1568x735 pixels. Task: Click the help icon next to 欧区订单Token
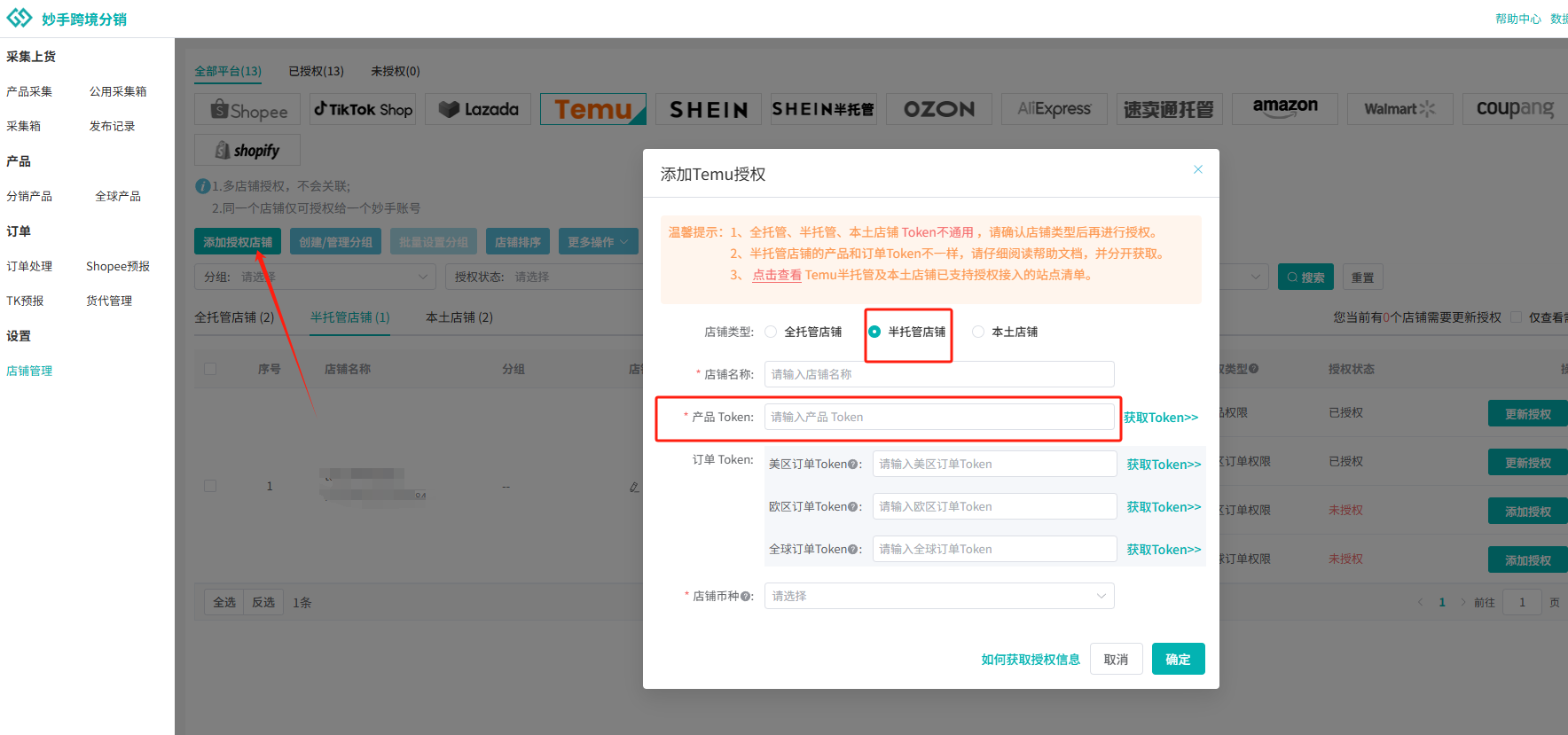852,507
